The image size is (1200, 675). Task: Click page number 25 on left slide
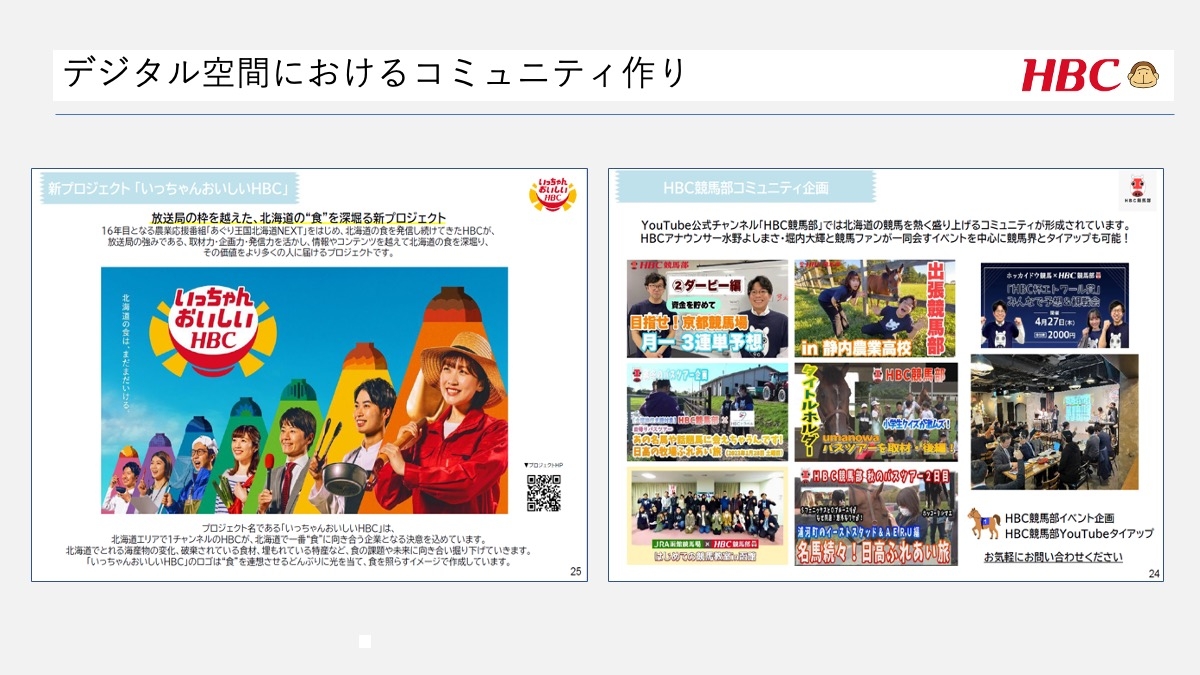tap(575, 572)
